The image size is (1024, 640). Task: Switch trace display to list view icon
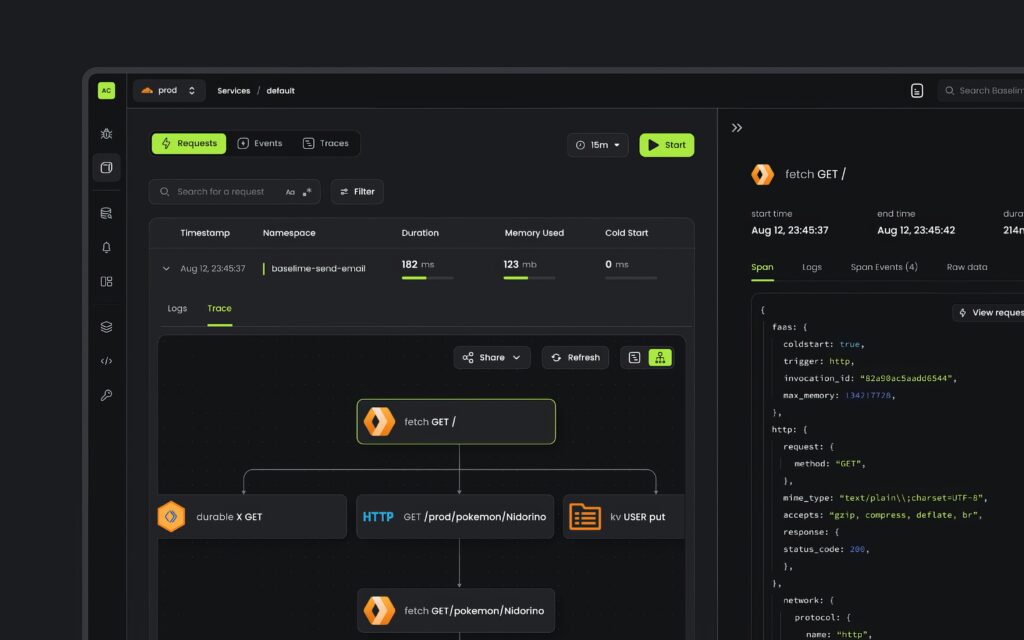(x=633, y=357)
